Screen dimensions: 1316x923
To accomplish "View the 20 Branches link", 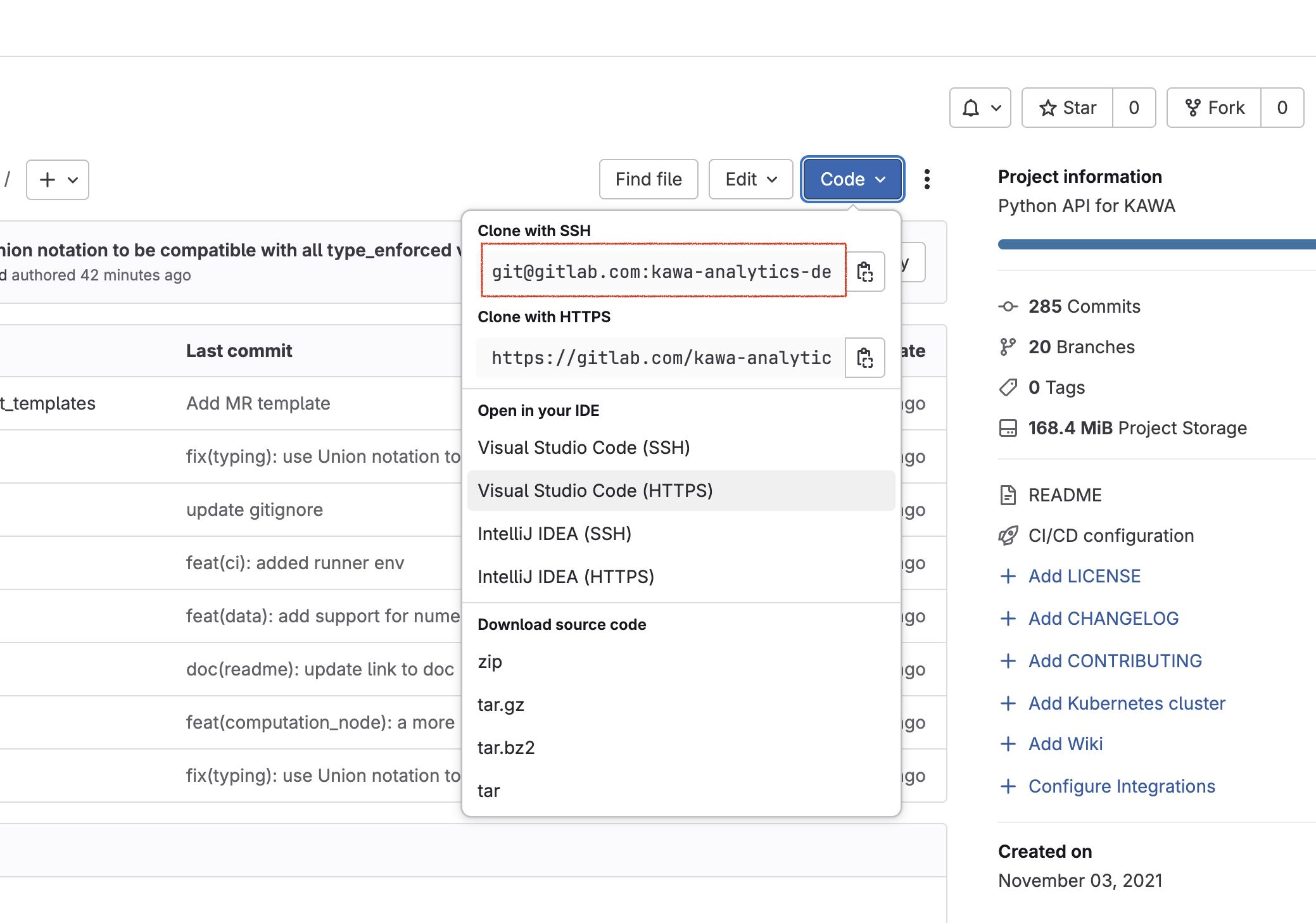I will click(1082, 347).
